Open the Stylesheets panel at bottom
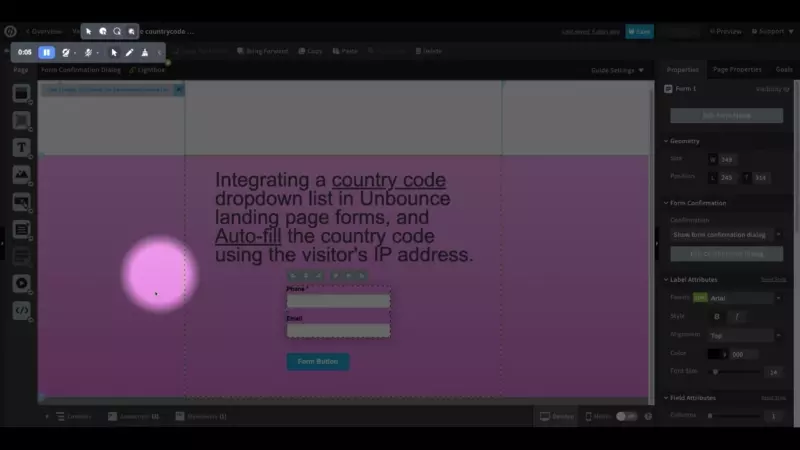The height and width of the screenshot is (450, 800). [x=201, y=417]
